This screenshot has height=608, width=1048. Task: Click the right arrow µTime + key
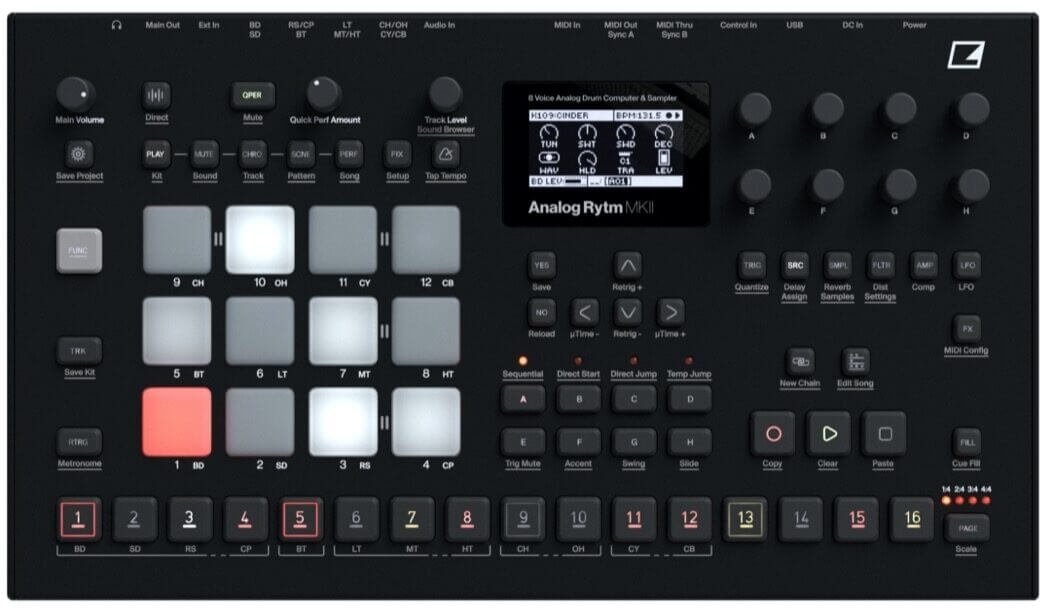tap(670, 312)
